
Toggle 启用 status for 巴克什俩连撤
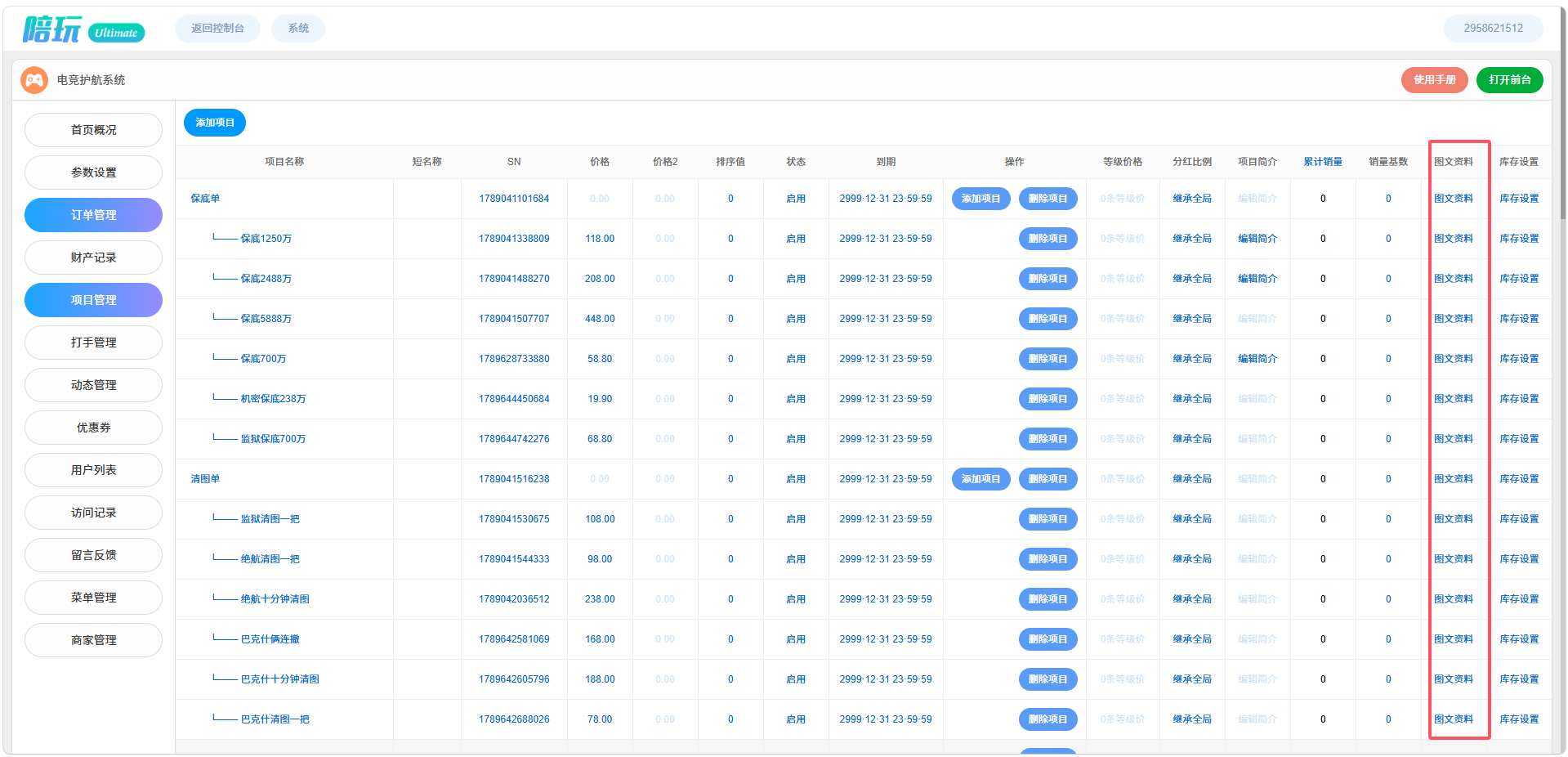coord(796,639)
